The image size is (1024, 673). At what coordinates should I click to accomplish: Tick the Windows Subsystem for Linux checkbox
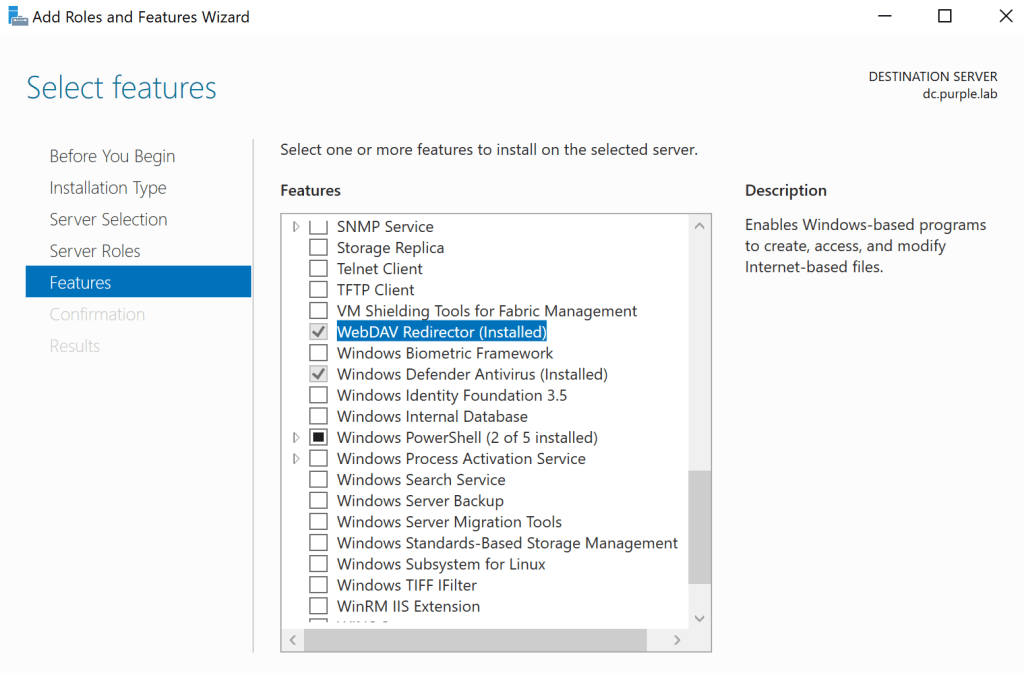pyautogui.click(x=318, y=564)
